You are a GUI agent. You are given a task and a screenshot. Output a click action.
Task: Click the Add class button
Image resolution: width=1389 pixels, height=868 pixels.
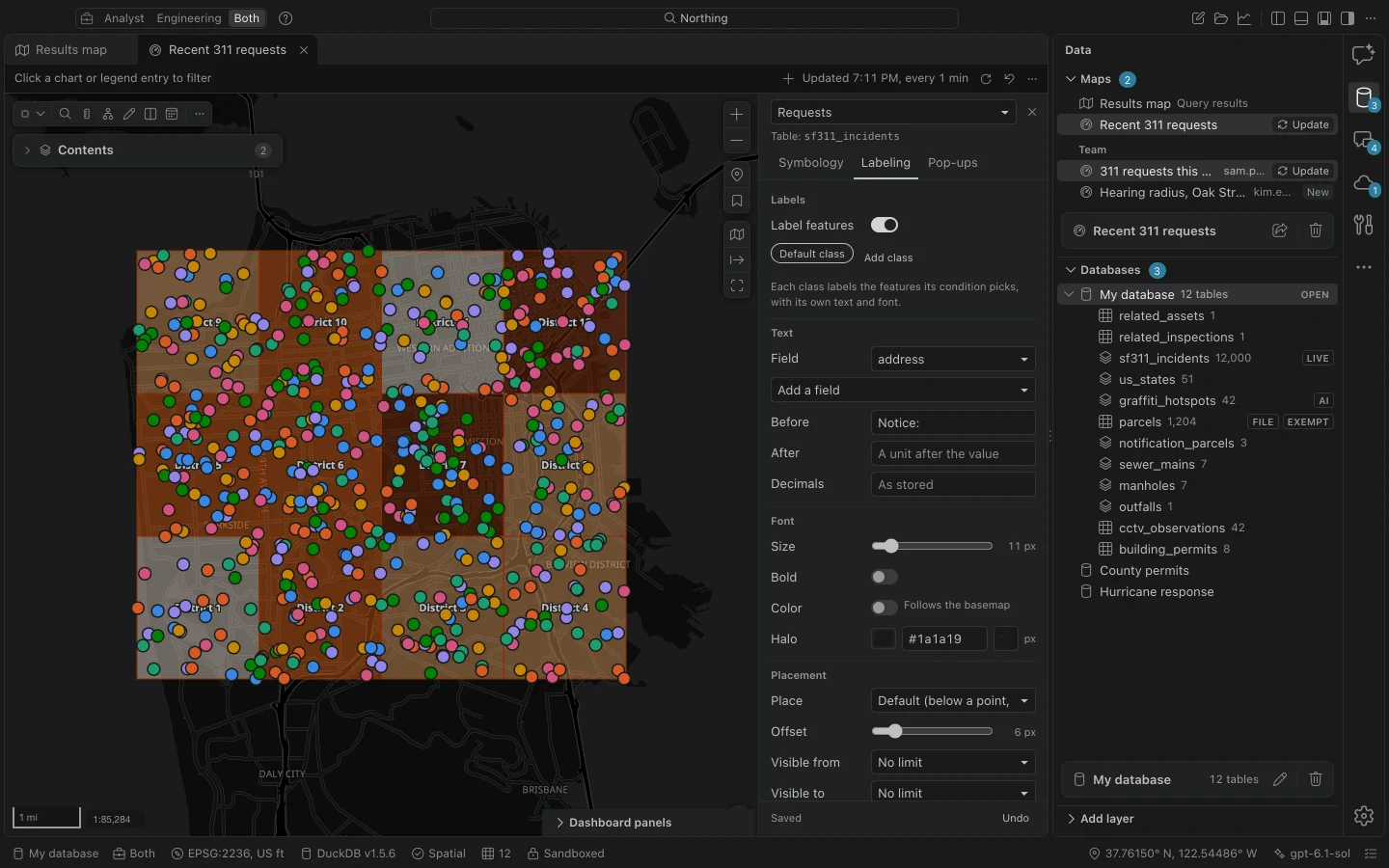point(888,258)
